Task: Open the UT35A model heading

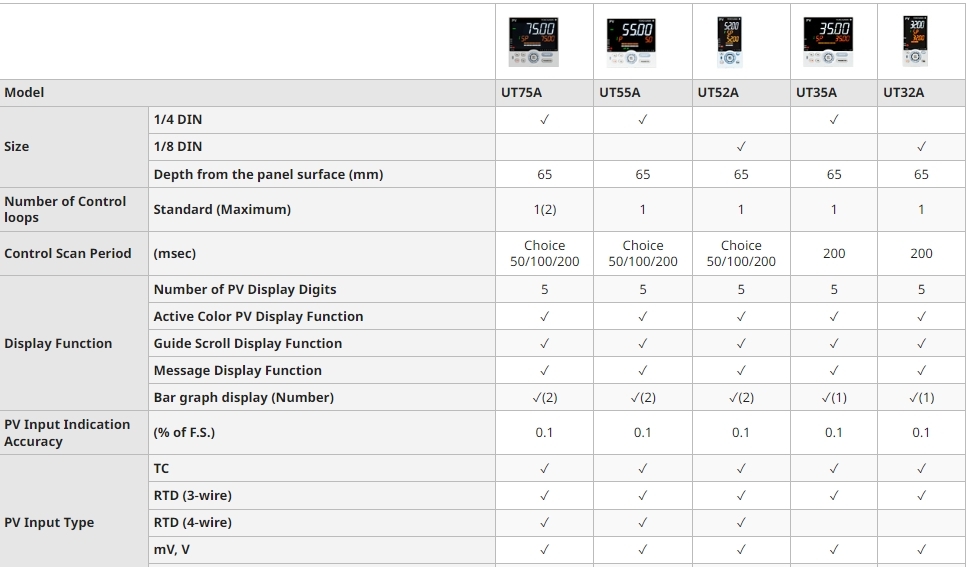Action: pos(816,93)
